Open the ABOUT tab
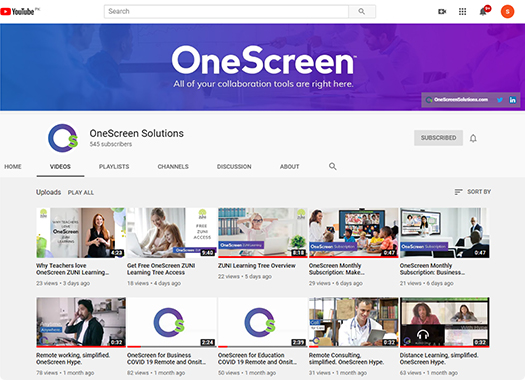This screenshot has width=525, height=380. tap(290, 167)
